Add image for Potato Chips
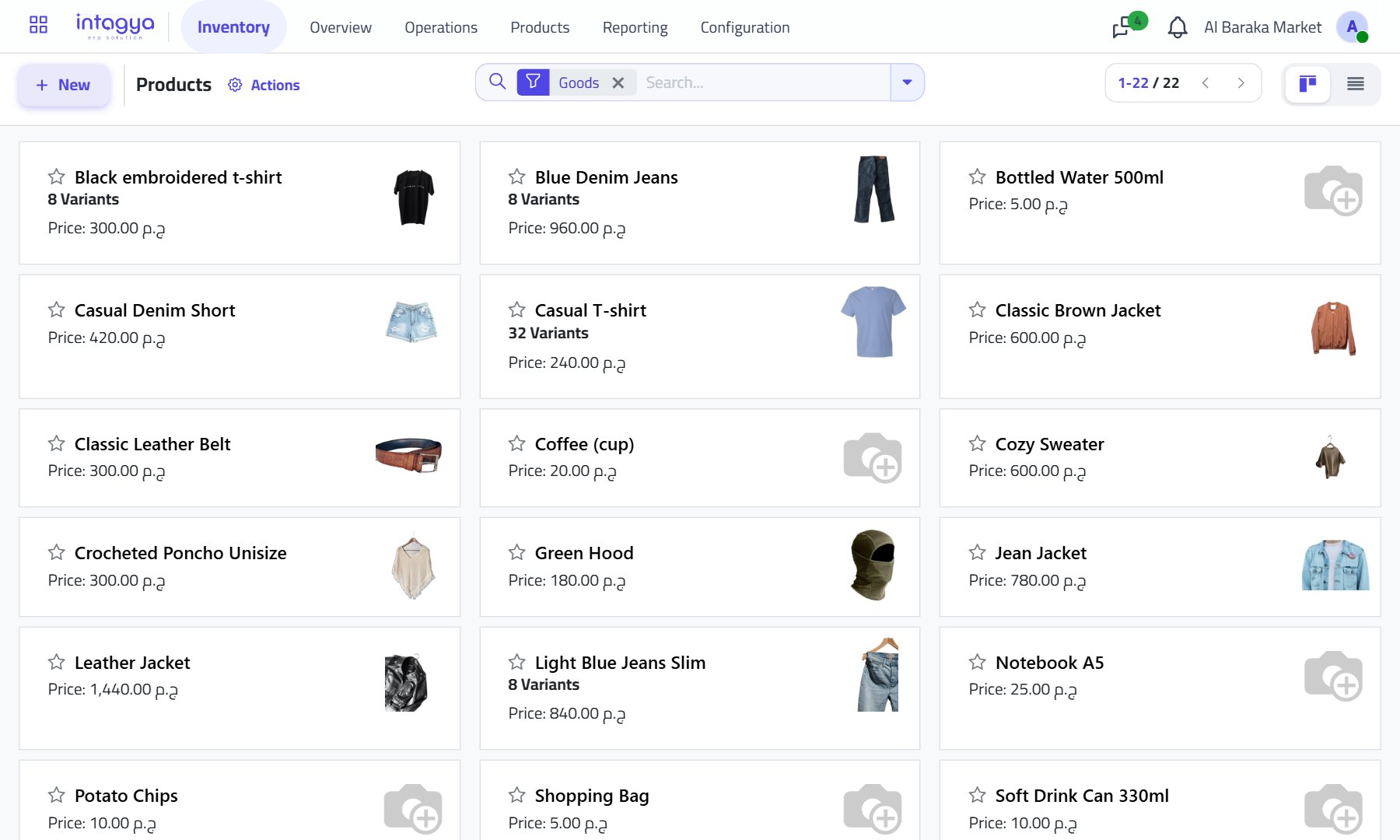Screen dimensions: 1400x840 tap(413, 809)
